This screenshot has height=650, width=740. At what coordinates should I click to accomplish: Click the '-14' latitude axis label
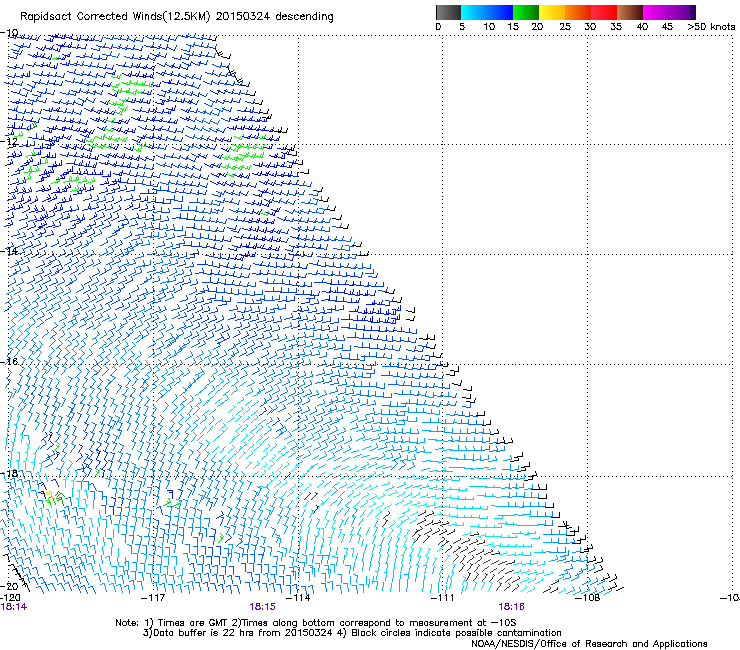pyautogui.click(x=9, y=251)
